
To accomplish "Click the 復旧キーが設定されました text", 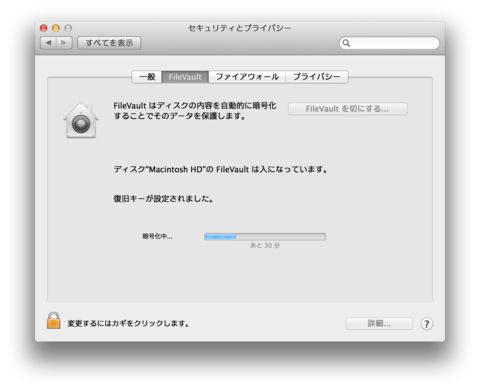I will pyautogui.click(x=163, y=199).
